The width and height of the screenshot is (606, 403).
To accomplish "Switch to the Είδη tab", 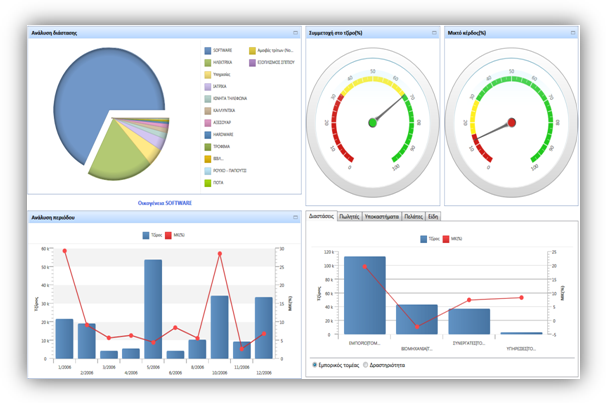I will click(x=433, y=216).
